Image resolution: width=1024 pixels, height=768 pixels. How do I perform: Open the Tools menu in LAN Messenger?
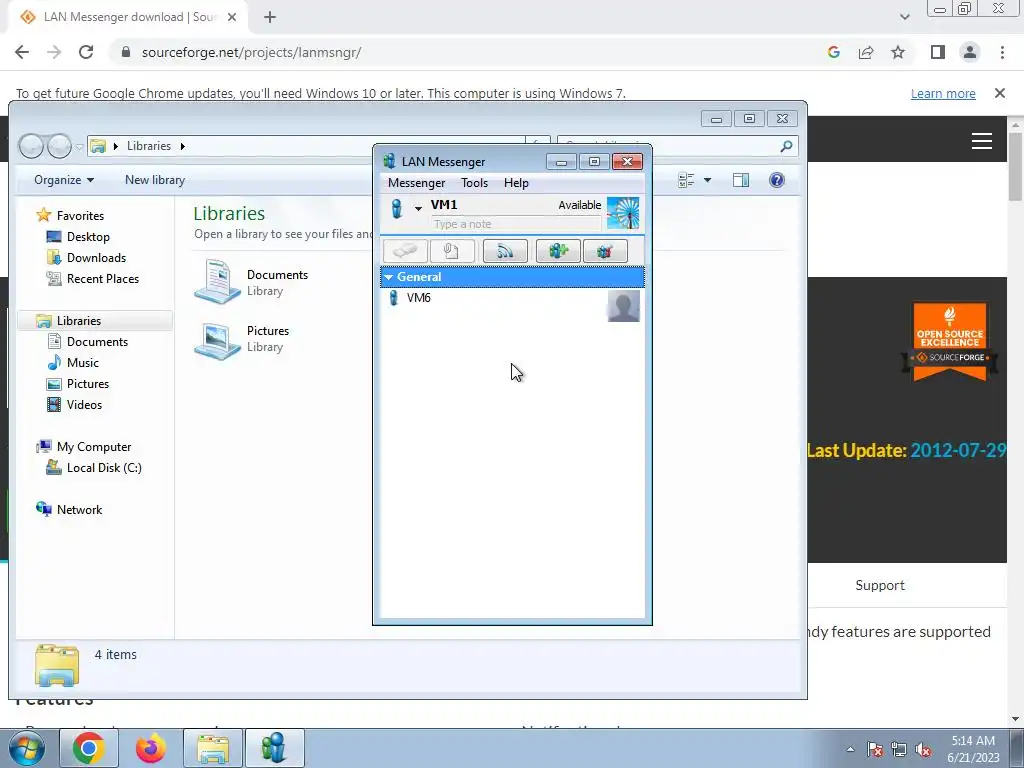(475, 183)
